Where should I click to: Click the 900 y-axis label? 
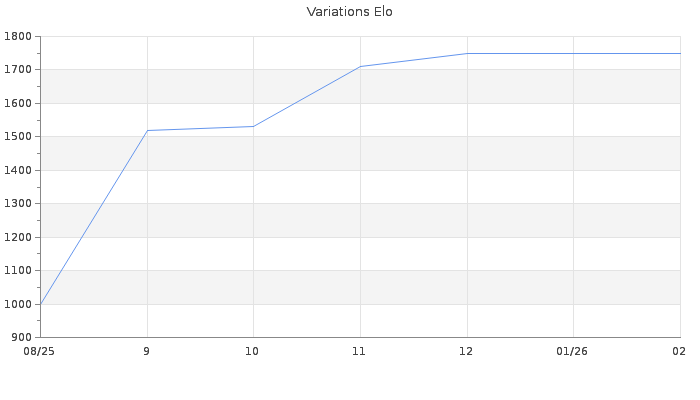coord(21,337)
